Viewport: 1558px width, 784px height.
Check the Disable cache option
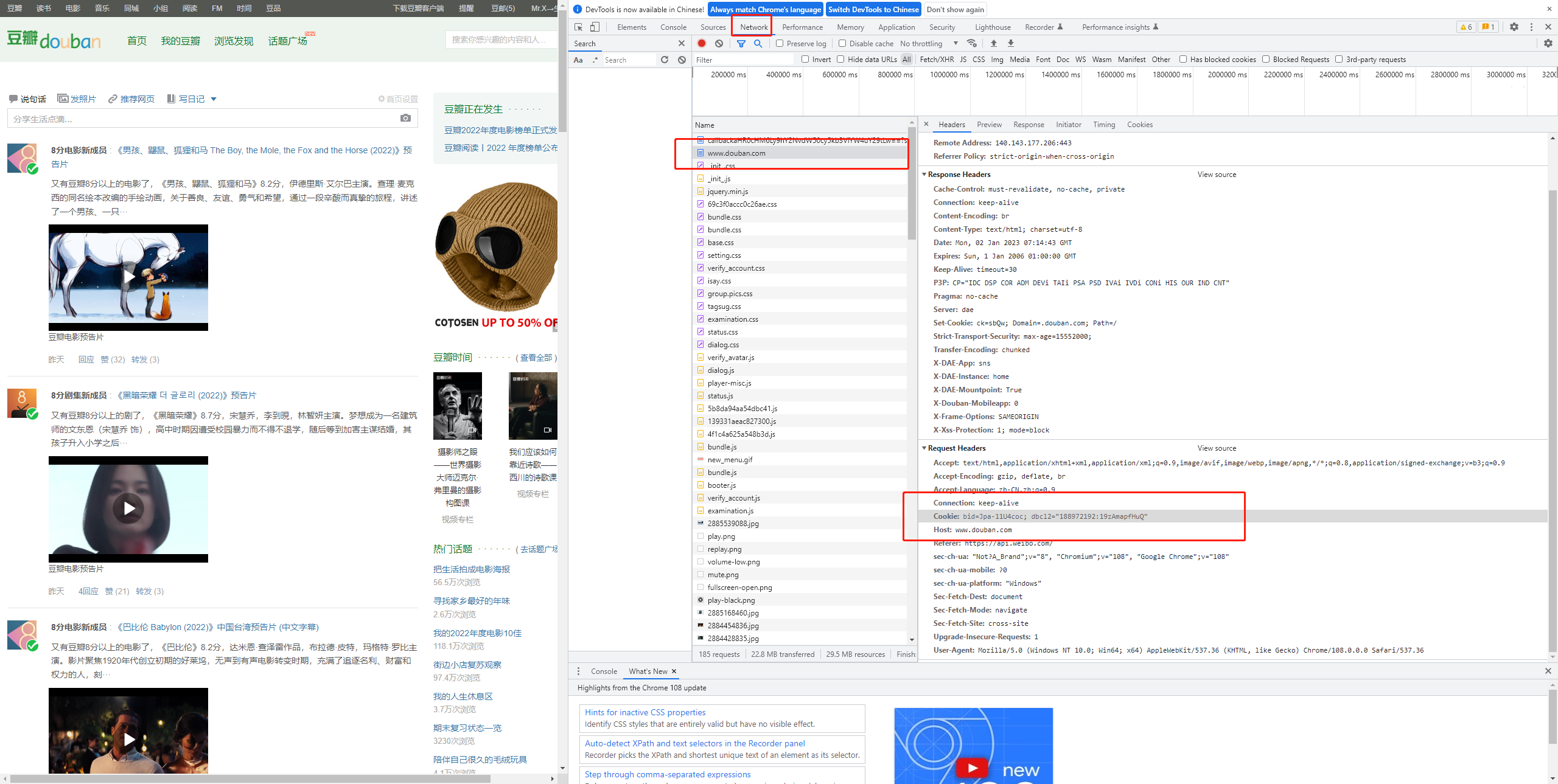842,43
